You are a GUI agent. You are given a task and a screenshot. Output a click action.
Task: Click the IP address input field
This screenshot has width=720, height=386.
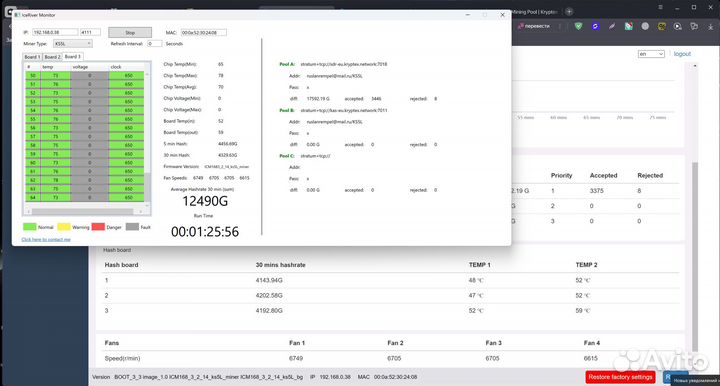click(x=55, y=32)
